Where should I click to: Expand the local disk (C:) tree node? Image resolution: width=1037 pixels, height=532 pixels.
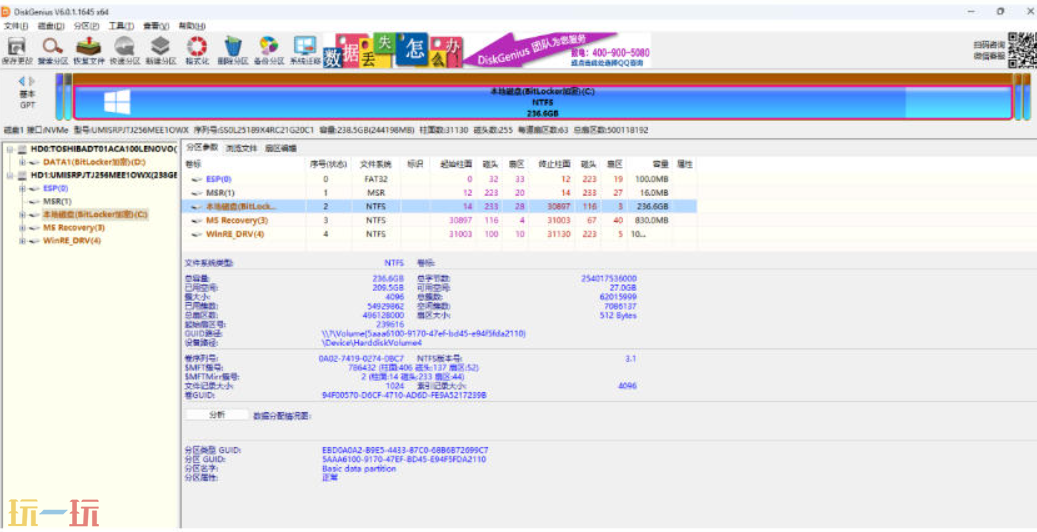tap(22, 214)
